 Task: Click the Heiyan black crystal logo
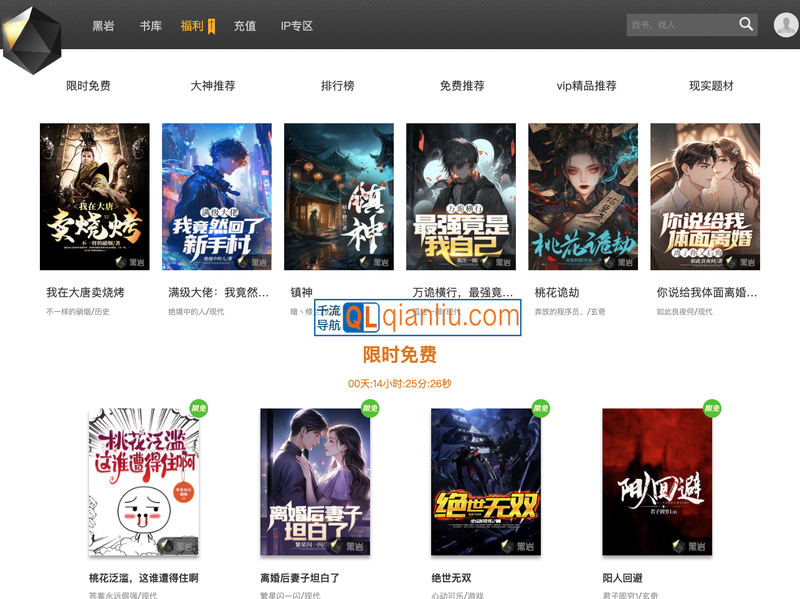32,38
